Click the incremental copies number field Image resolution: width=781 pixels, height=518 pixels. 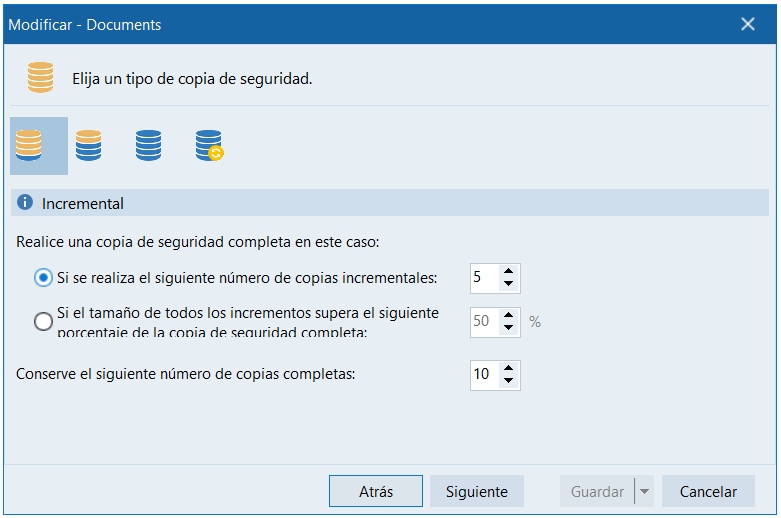pos(484,278)
